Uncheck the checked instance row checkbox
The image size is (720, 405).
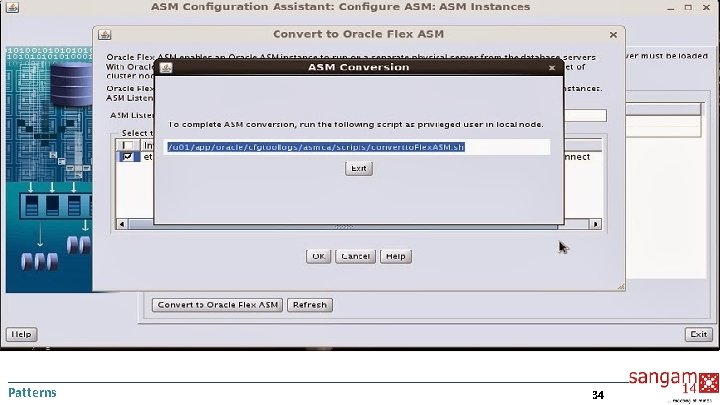tap(128, 157)
